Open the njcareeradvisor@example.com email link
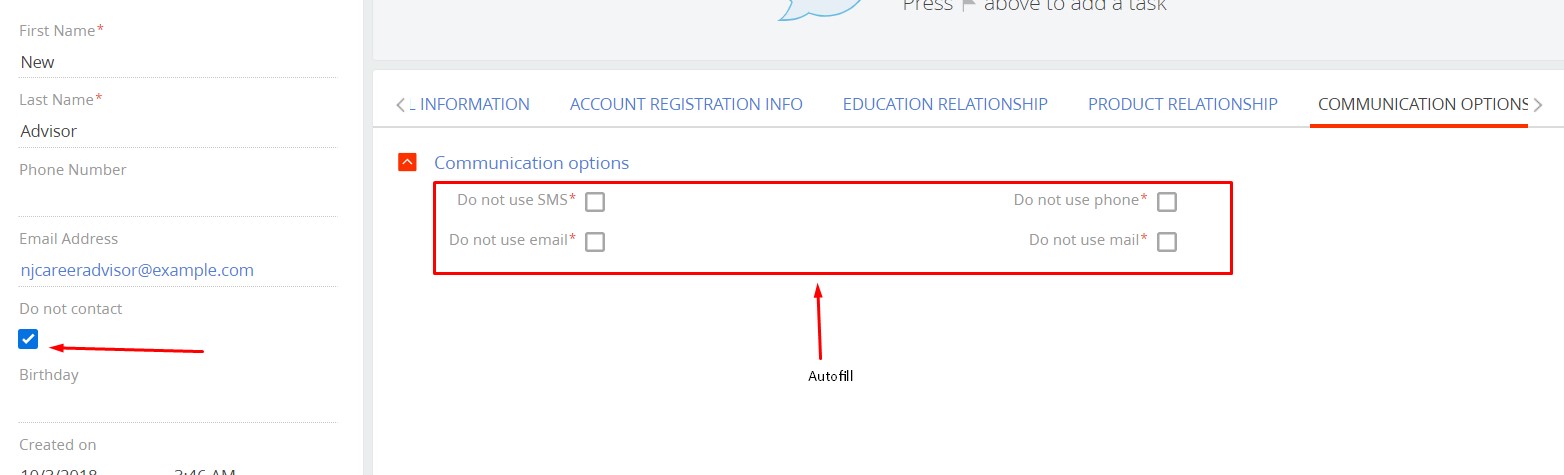Viewport: 1564px width, 475px height. coord(137,270)
